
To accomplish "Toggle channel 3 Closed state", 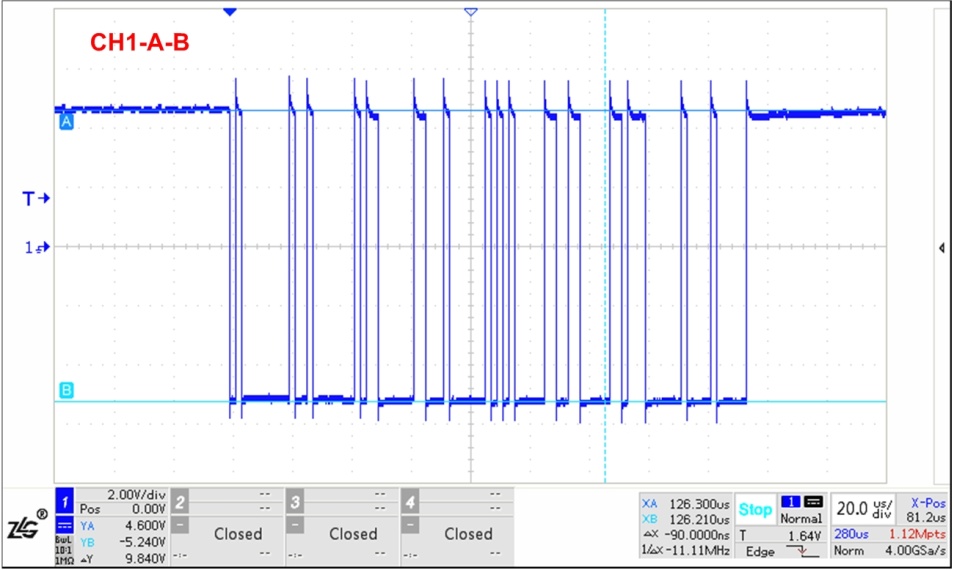I will 353,534.
